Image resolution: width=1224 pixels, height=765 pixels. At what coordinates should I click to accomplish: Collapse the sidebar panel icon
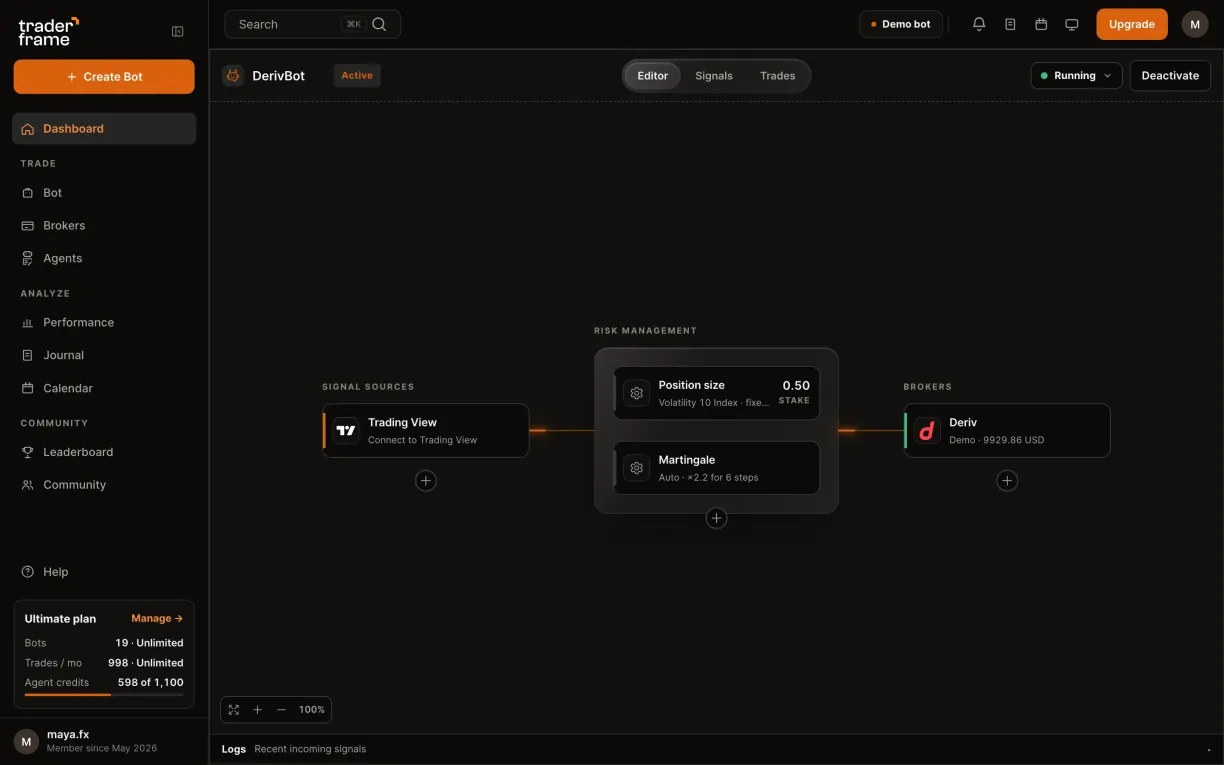tap(178, 32)
